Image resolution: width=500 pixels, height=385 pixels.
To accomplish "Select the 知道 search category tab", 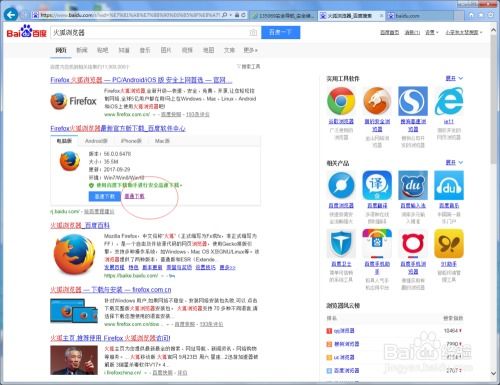I will [x=124, y=50].
